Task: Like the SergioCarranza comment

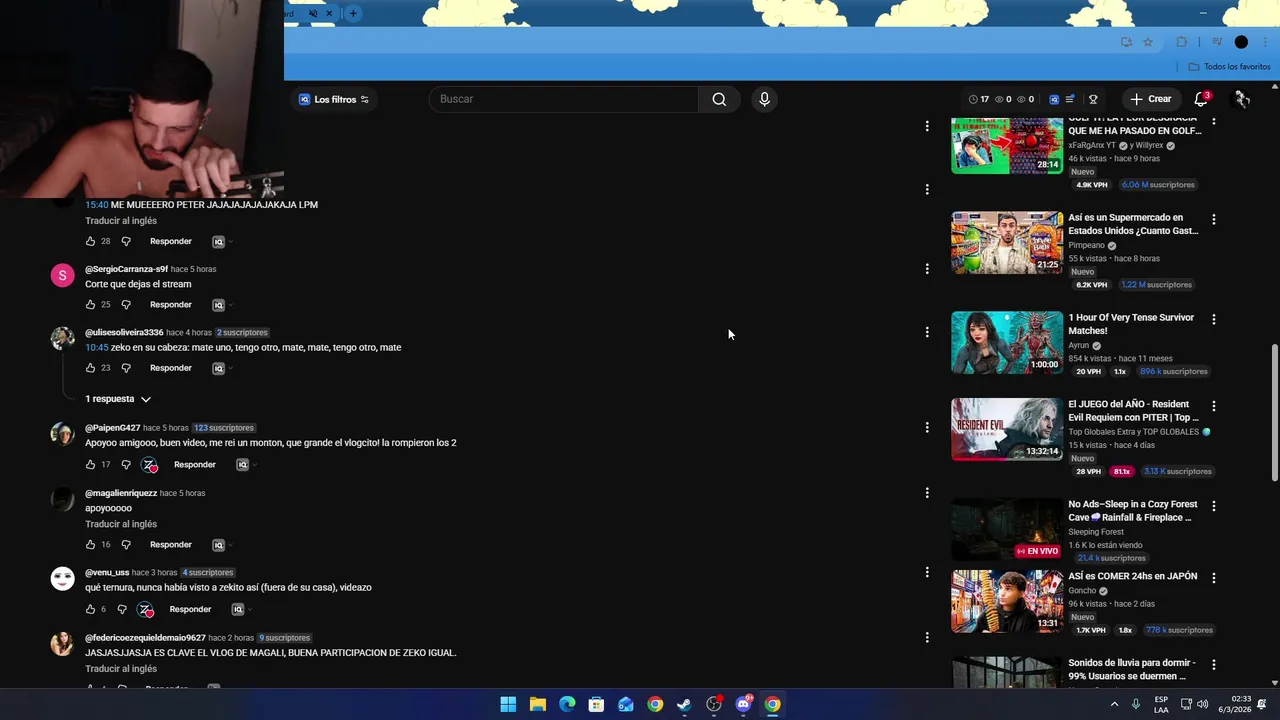Action: [x=90, y=304]
